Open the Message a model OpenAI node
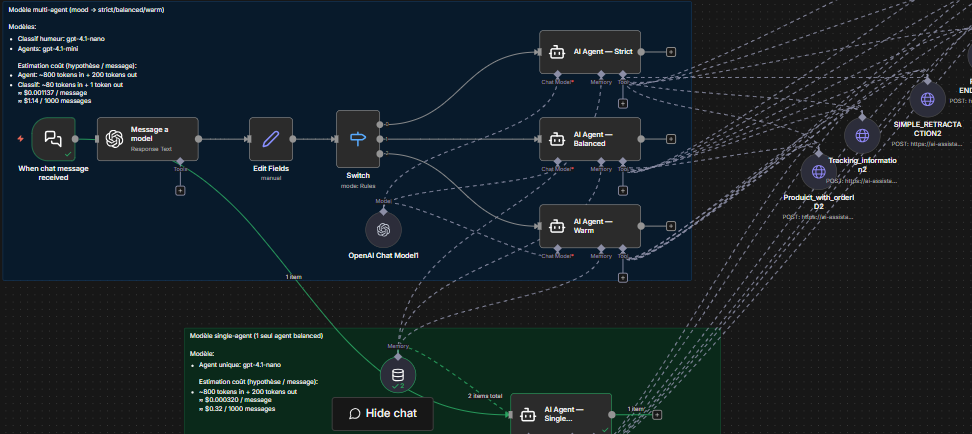Viewport: 972px width, 434px height. (x=148, y=139)
